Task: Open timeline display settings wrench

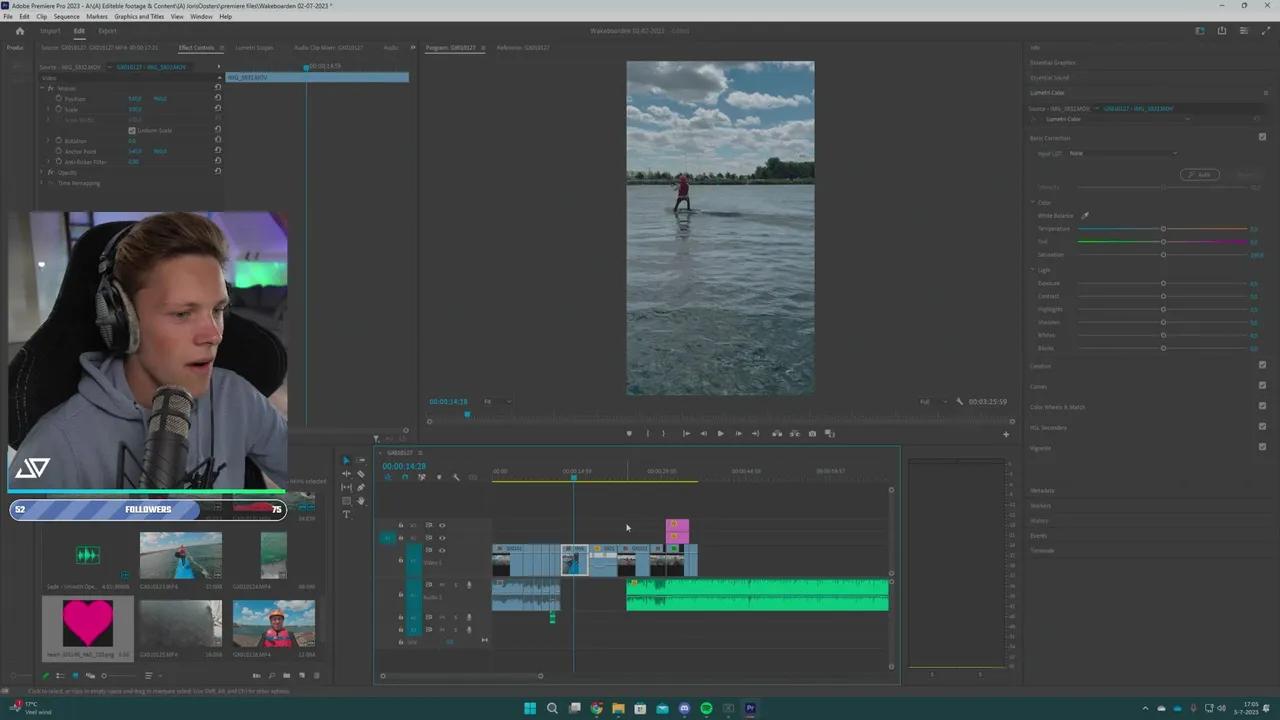Action: point(456,477)
